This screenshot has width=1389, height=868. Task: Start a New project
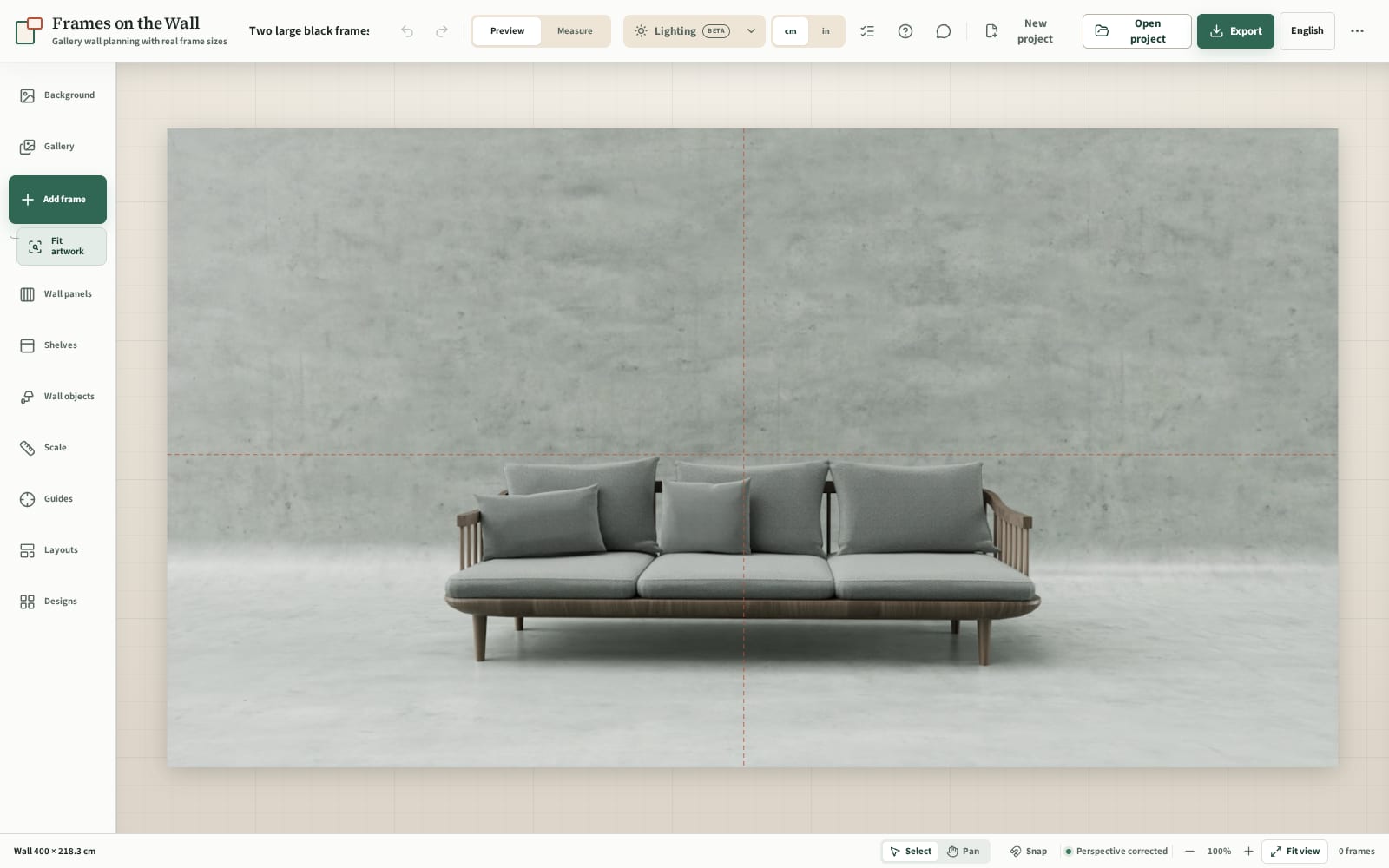click(x=1021, y=31)
